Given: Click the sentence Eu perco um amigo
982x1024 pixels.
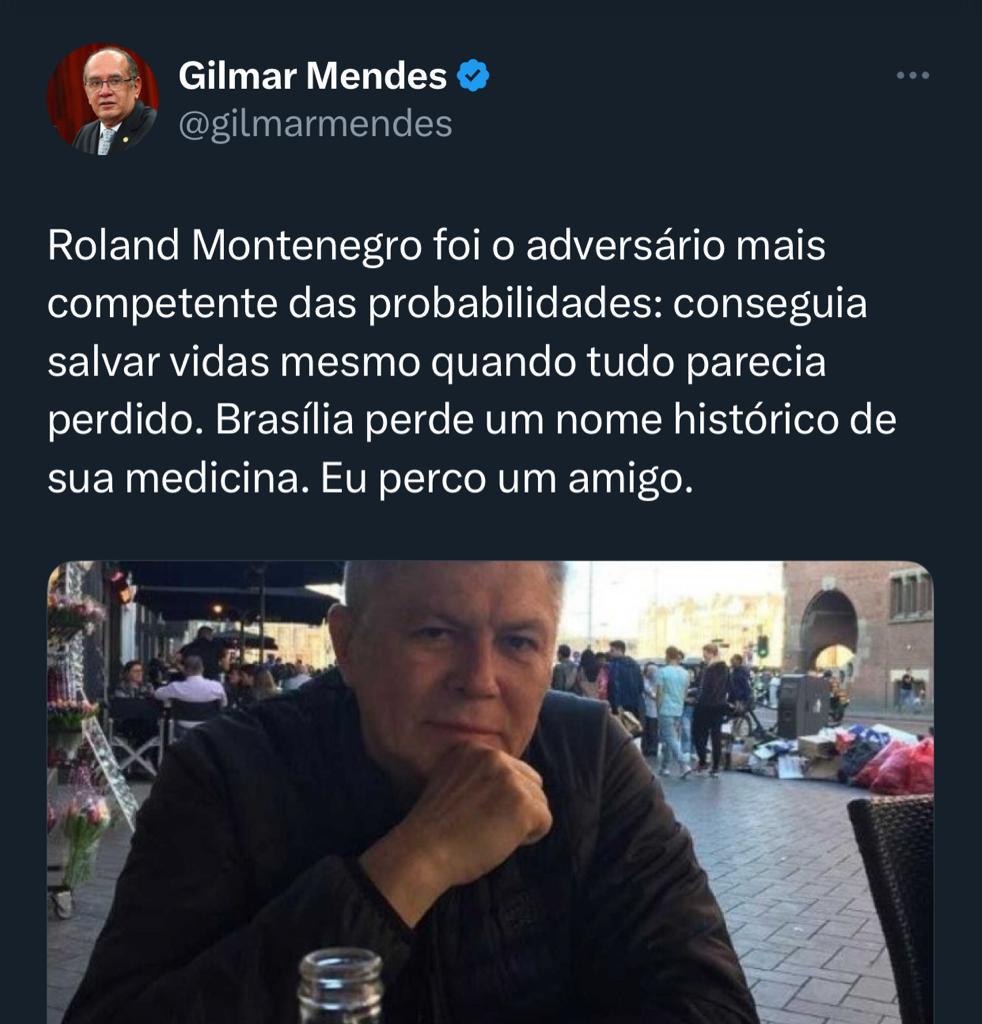Looking at the screenshot, I should 506,479.
